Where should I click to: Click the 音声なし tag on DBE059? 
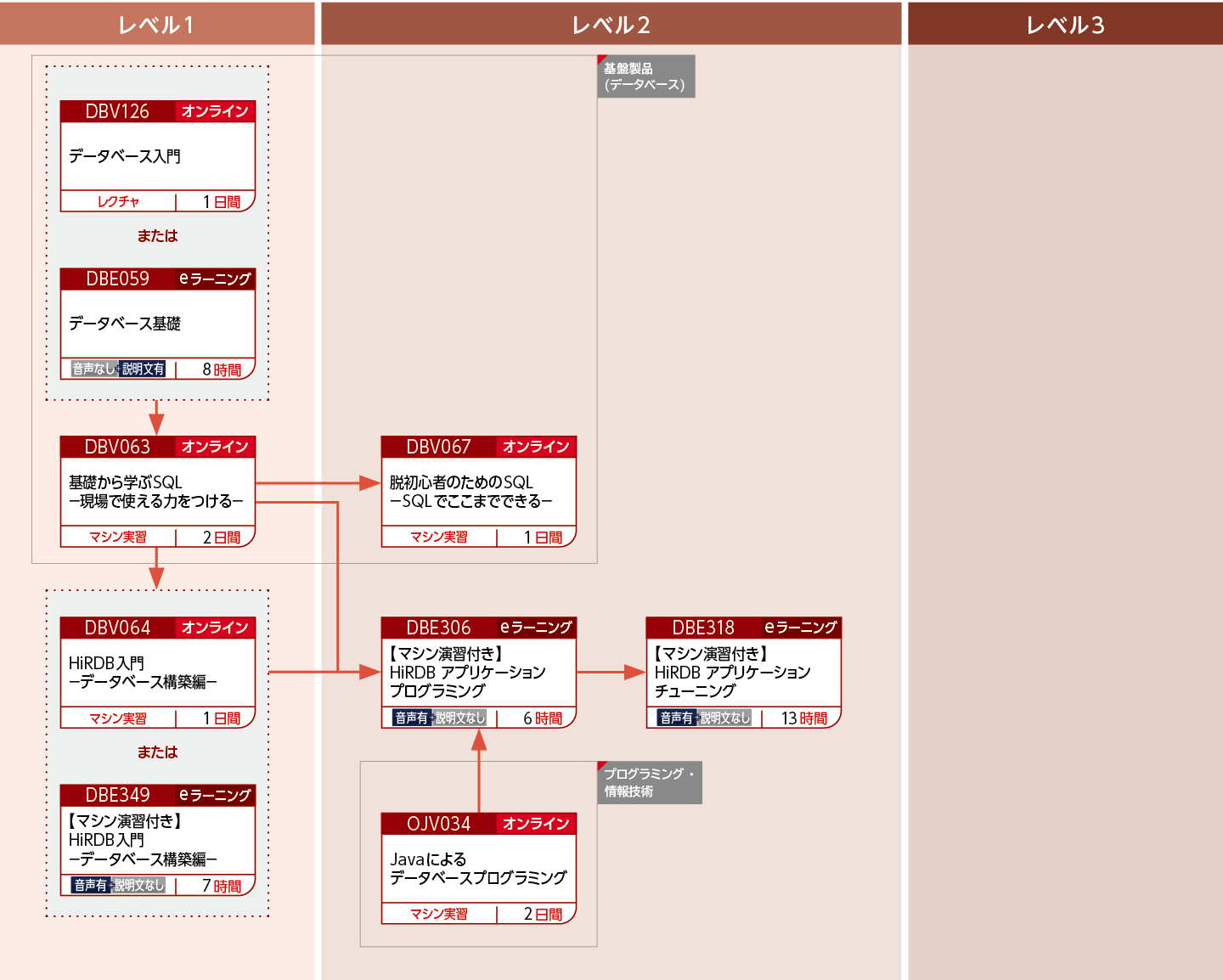coord(93,369)
